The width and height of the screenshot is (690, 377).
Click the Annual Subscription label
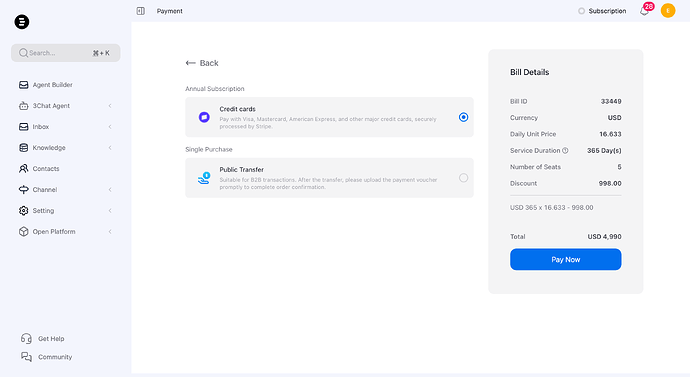pos(215,89)
